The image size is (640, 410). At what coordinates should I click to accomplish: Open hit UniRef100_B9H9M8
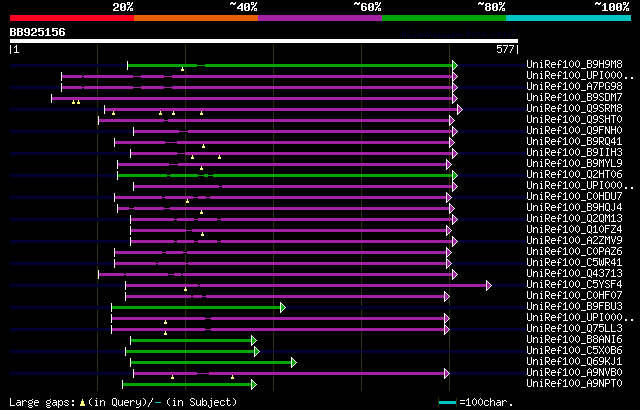pyautogui.click(x=574, y=64)
